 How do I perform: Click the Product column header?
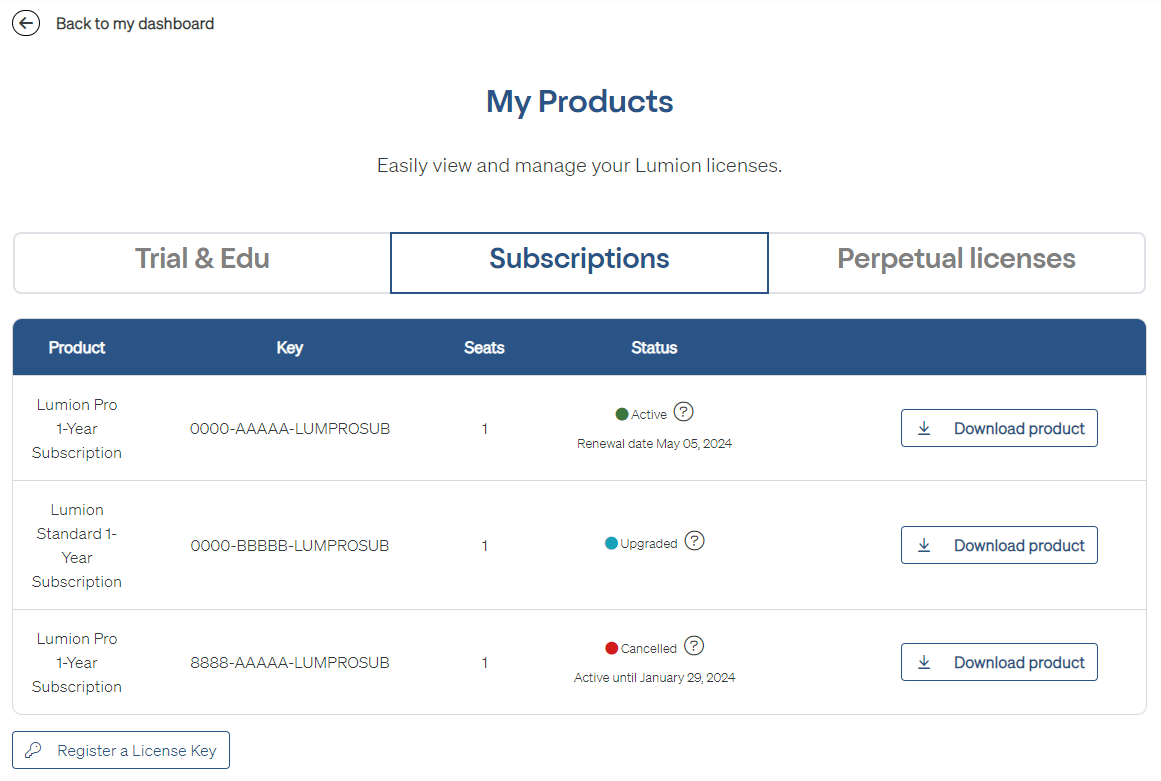tap(77, 348)
